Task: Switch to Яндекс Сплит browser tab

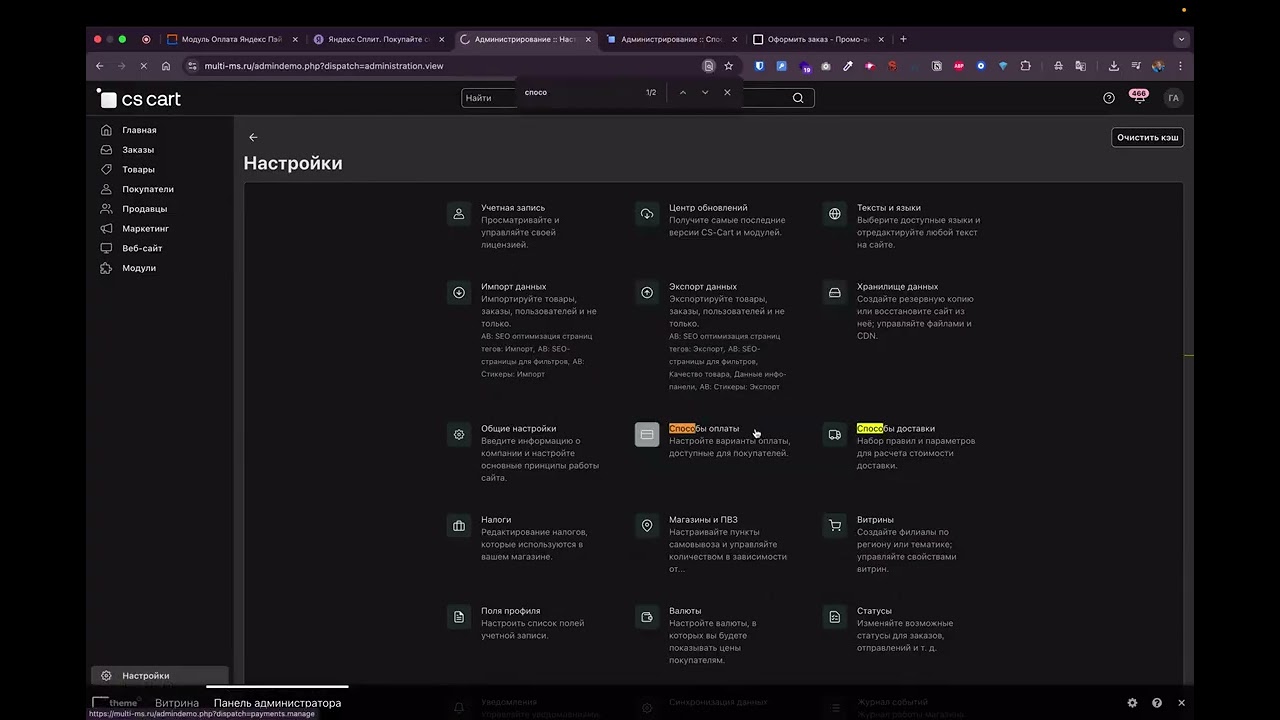Action: 379,39
